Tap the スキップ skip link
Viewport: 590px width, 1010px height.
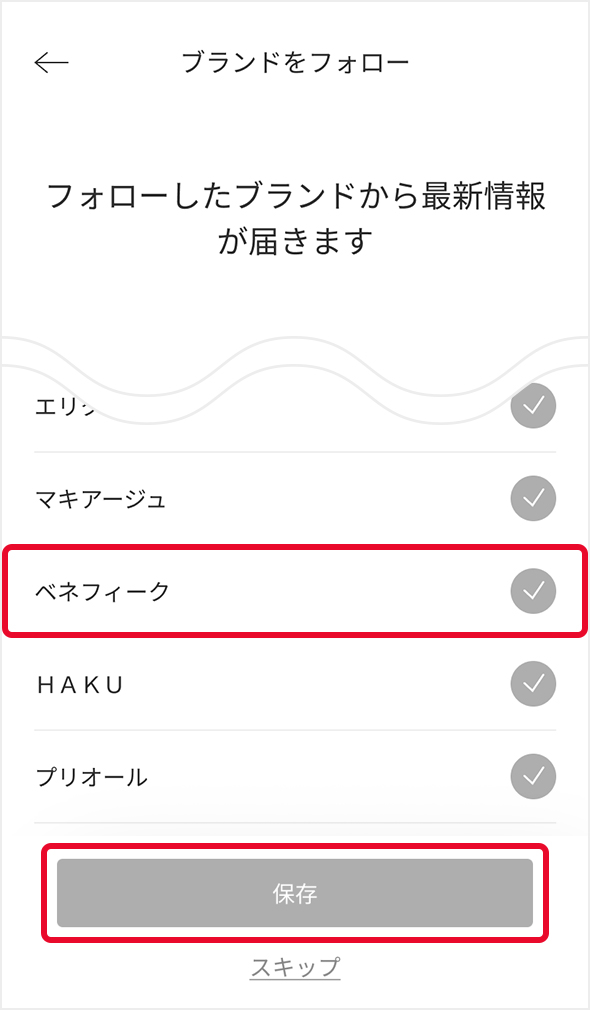295,966
